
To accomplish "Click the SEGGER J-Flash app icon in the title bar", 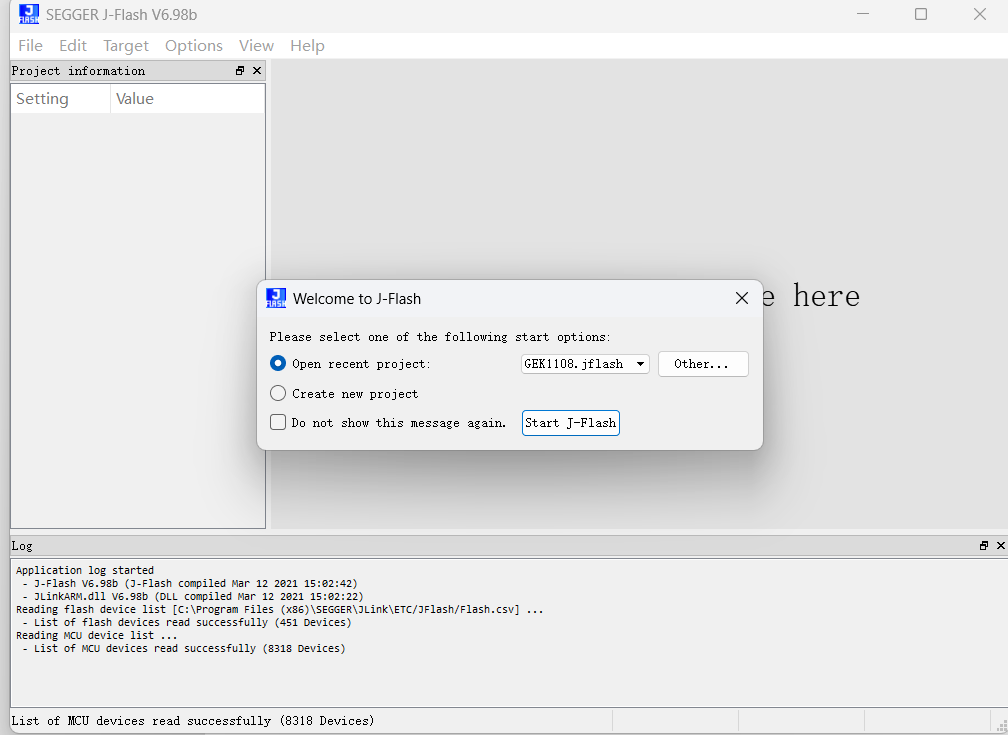I will (x=29, y=14).
